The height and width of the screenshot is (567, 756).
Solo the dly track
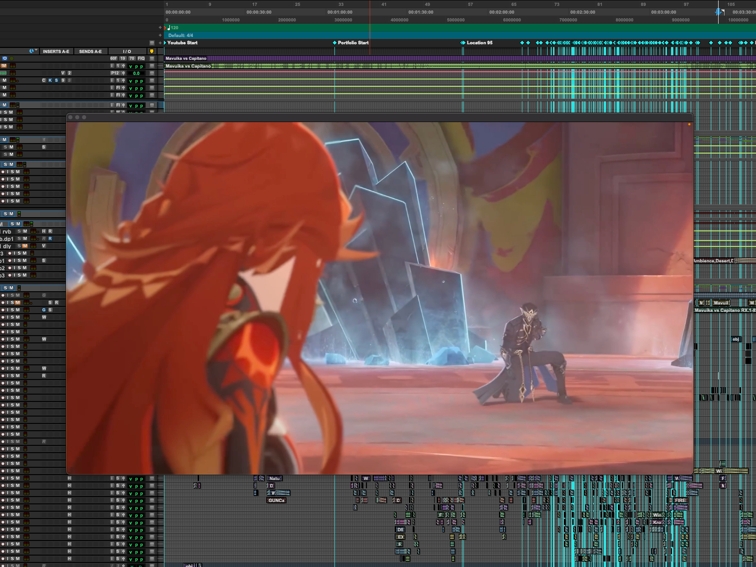pyautogui.click(x=19, y=246)
